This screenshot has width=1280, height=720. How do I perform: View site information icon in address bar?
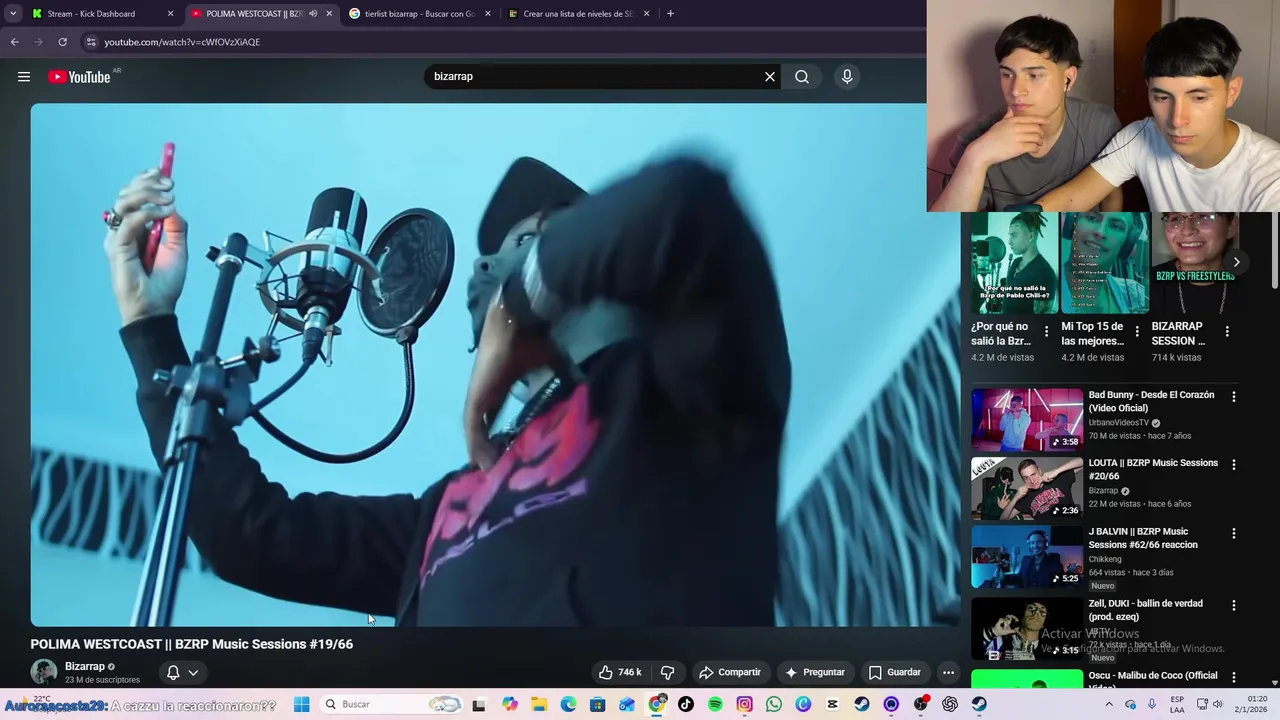tap(90, 42)
